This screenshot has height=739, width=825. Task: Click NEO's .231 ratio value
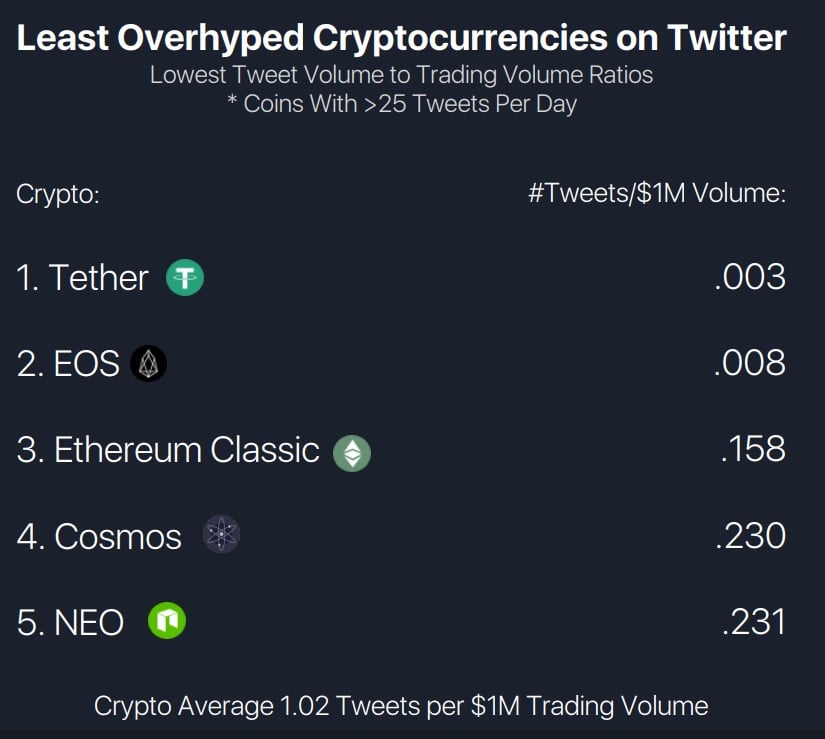pyautogui.click(x=753, y=622)
